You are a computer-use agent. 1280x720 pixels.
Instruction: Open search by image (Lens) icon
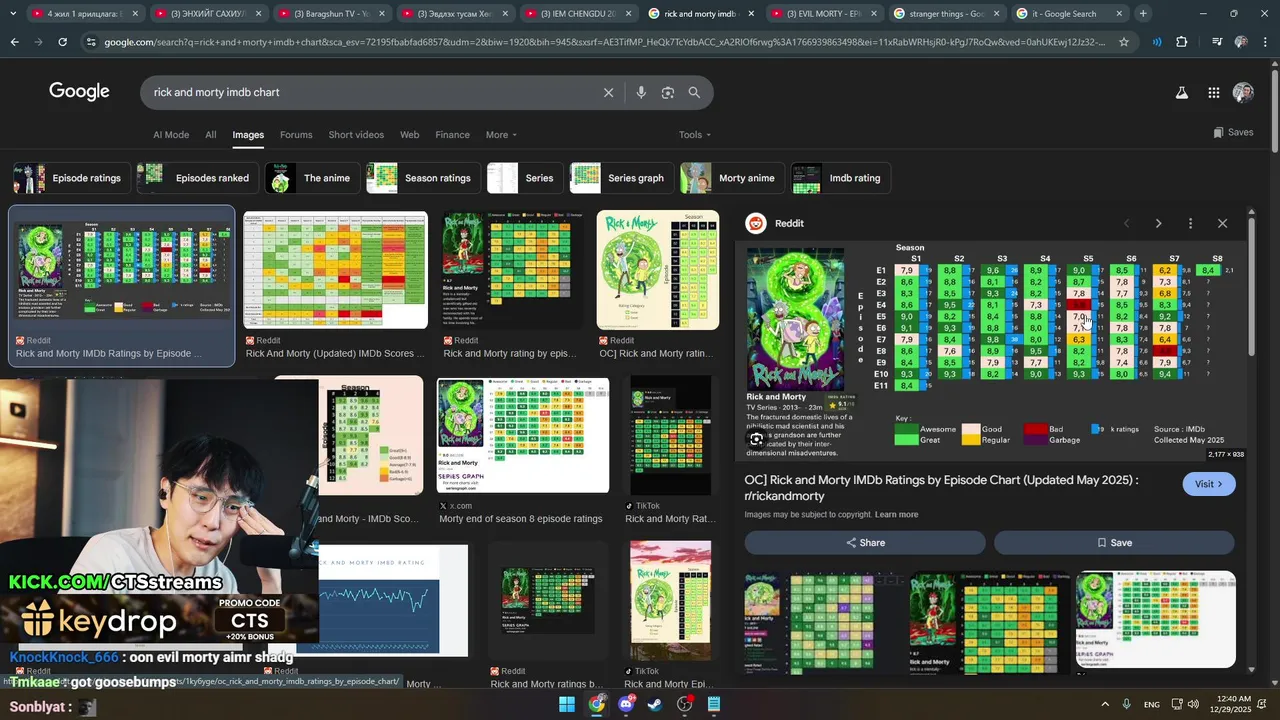668,92
